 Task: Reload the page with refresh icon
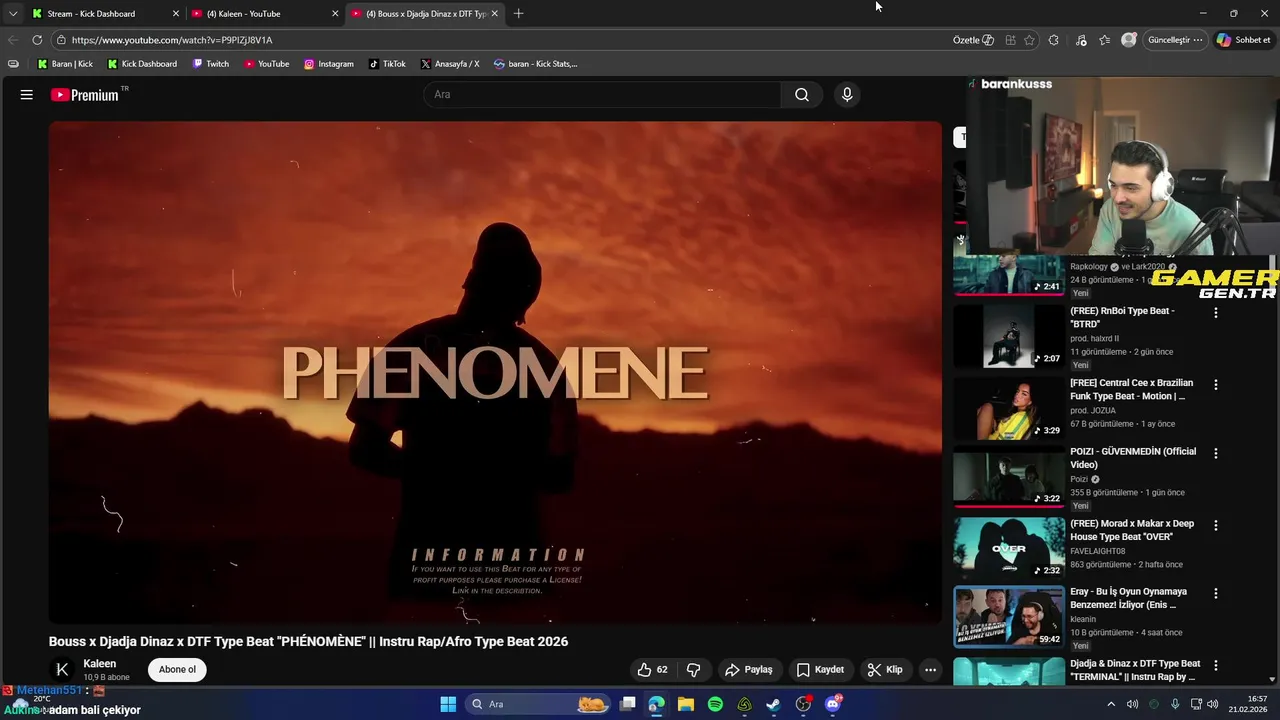click(37, 40)
